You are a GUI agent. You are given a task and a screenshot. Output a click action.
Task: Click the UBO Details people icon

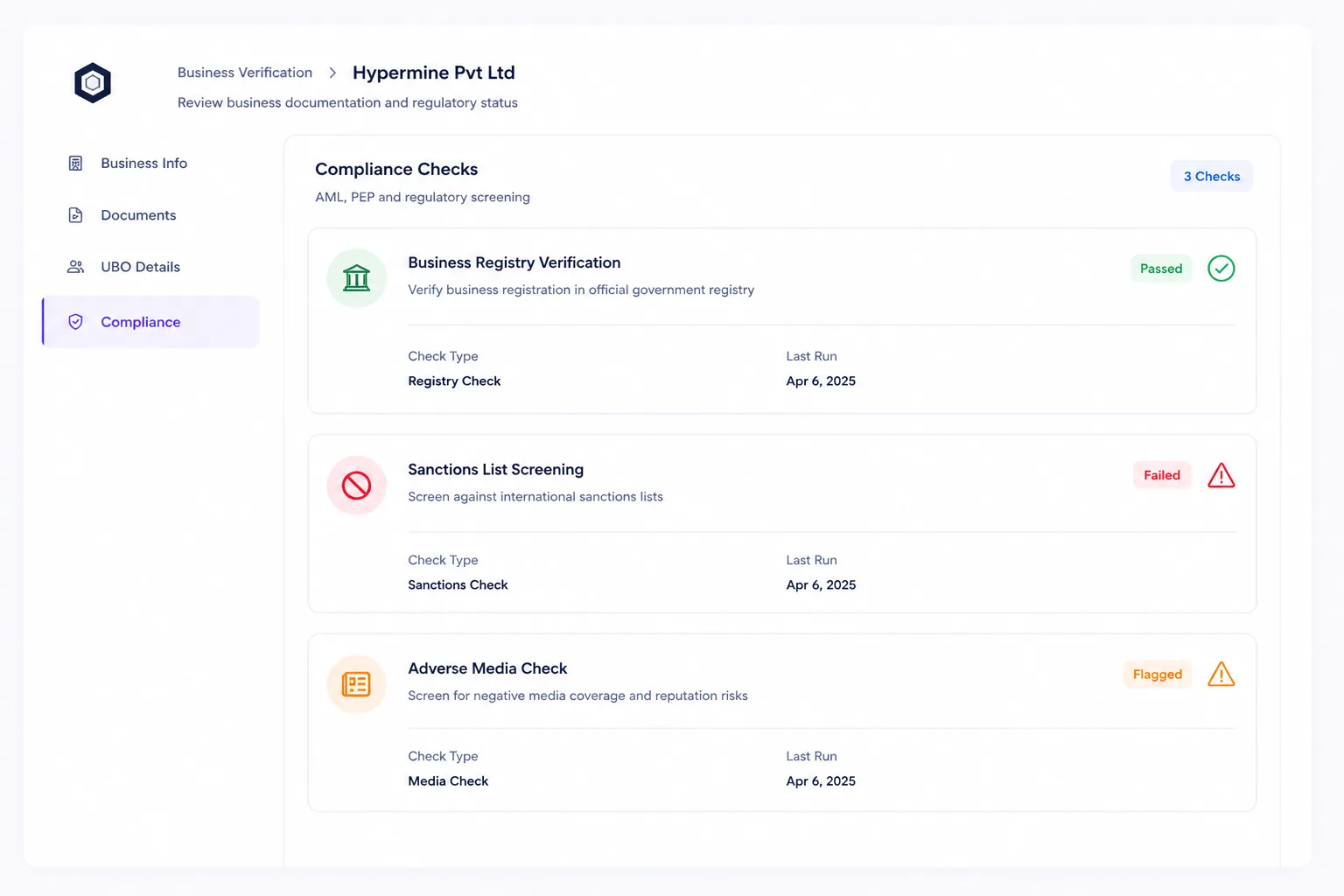(75, 267)
